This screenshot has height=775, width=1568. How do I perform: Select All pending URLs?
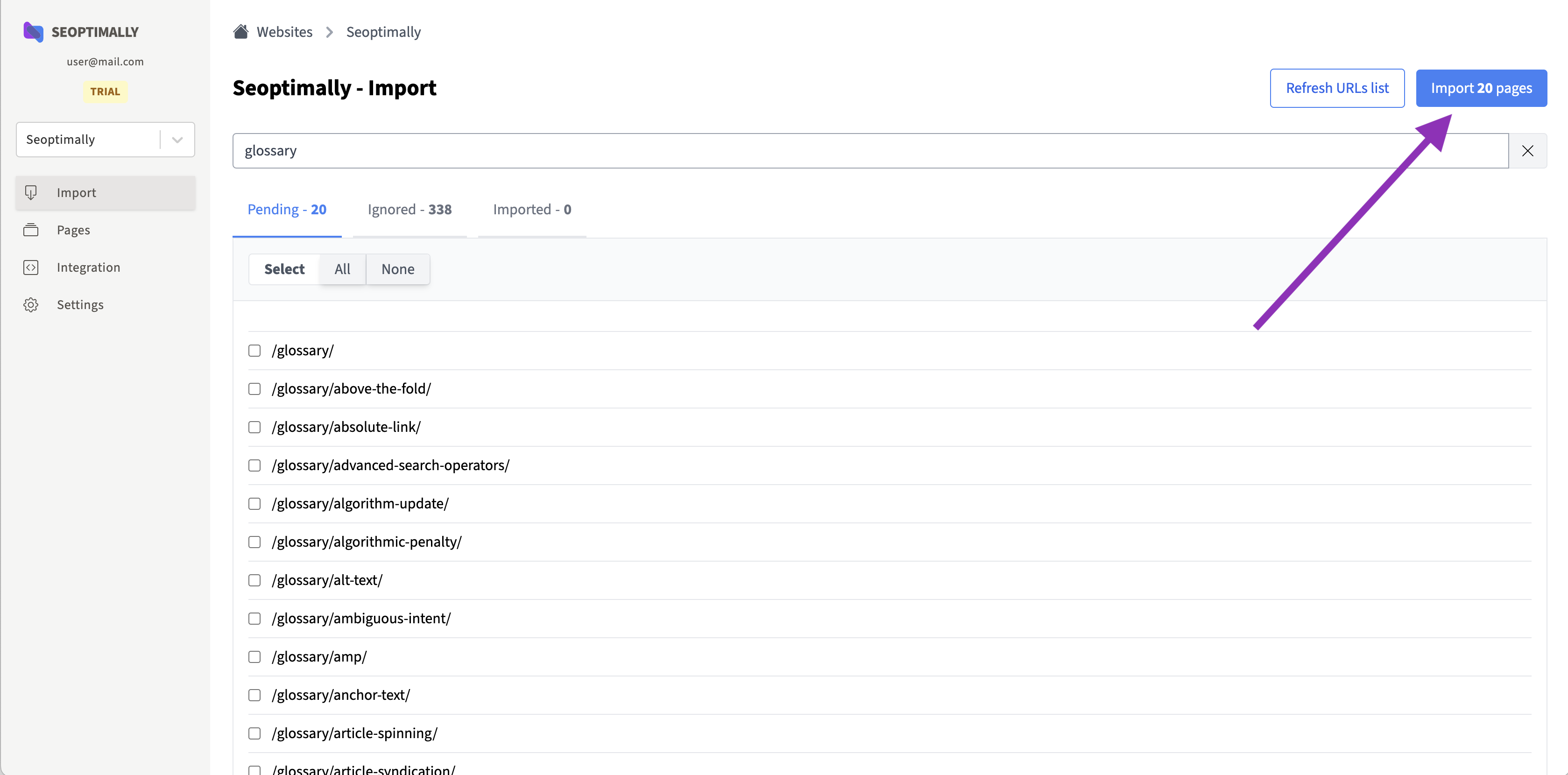click(x=342, y=269)
